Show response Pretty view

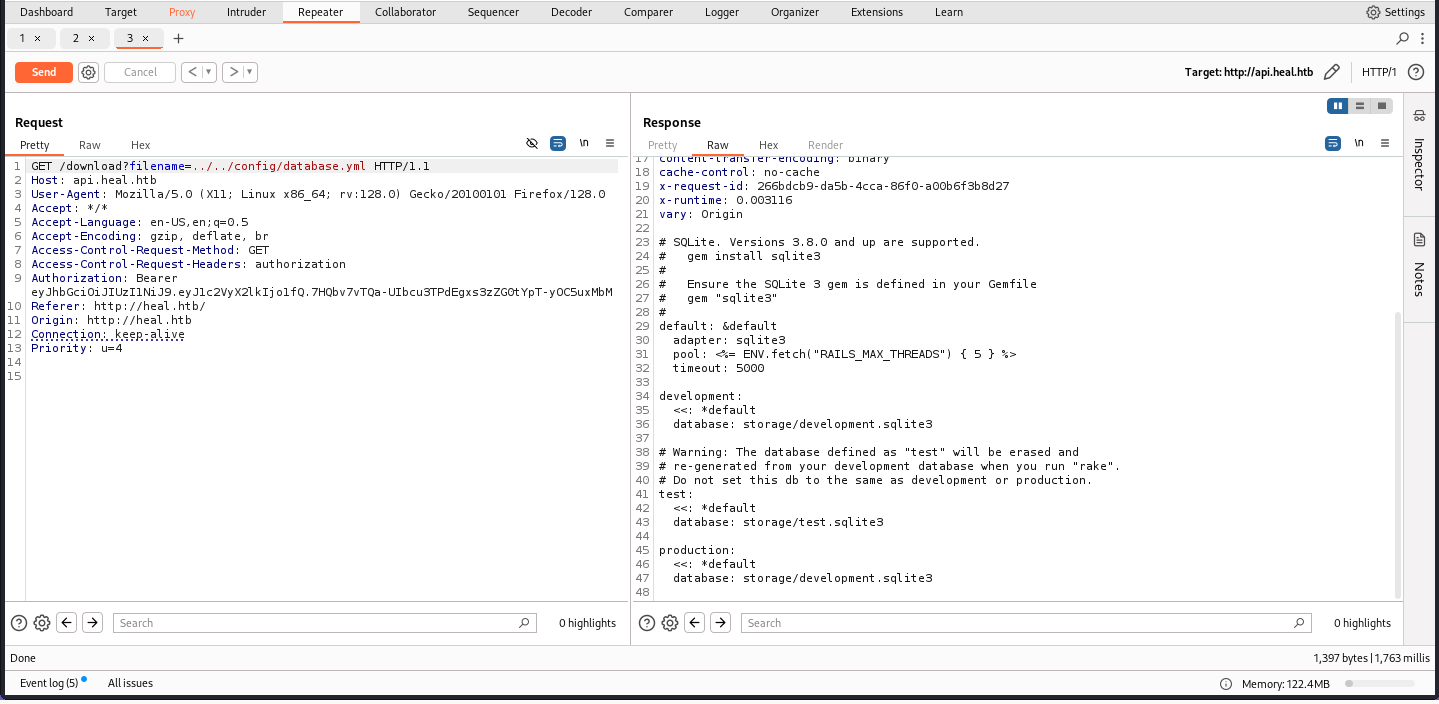(662, 145)
